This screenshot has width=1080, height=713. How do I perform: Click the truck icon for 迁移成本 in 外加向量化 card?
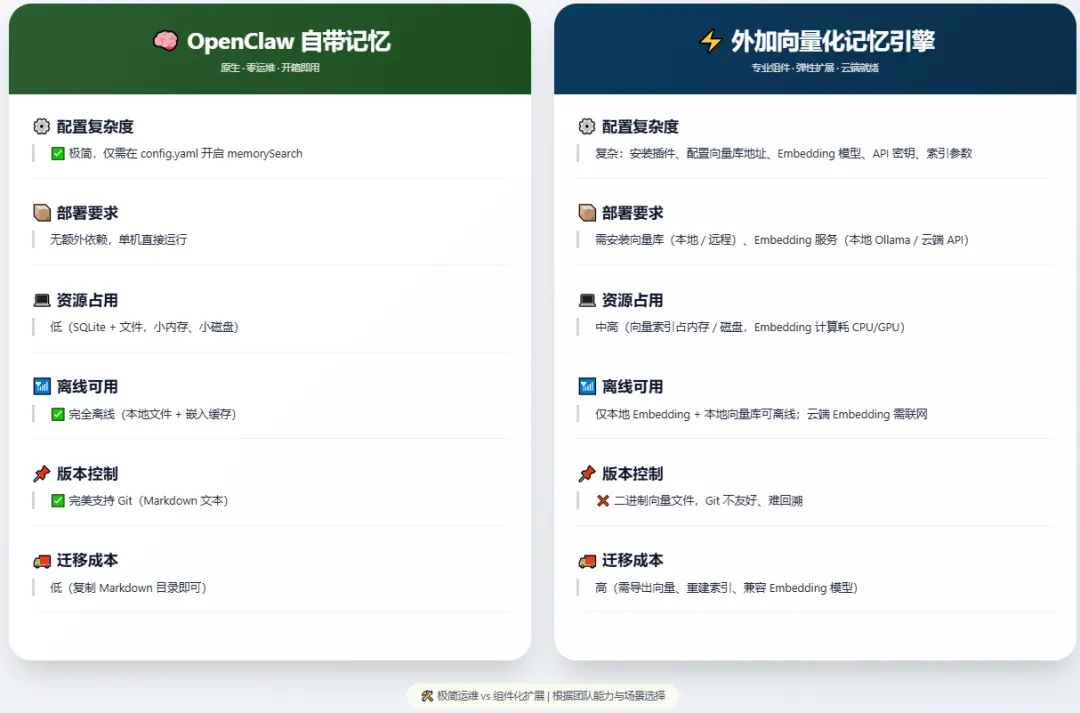click(x=587, y=561)
